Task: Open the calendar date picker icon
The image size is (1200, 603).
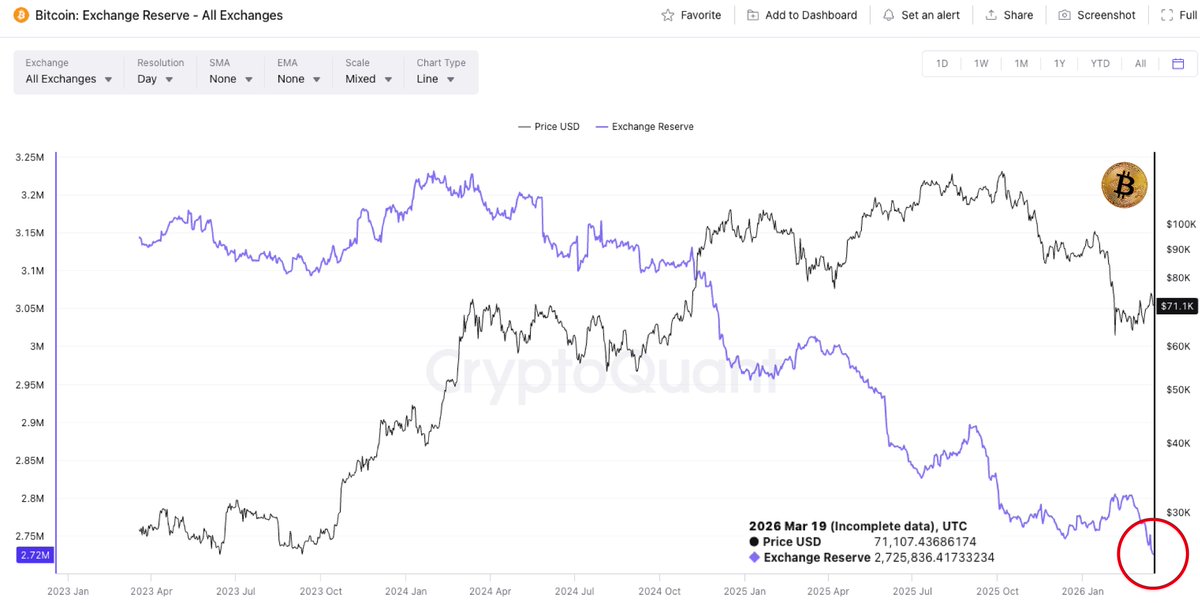Action: click(x=1178, y=64)
